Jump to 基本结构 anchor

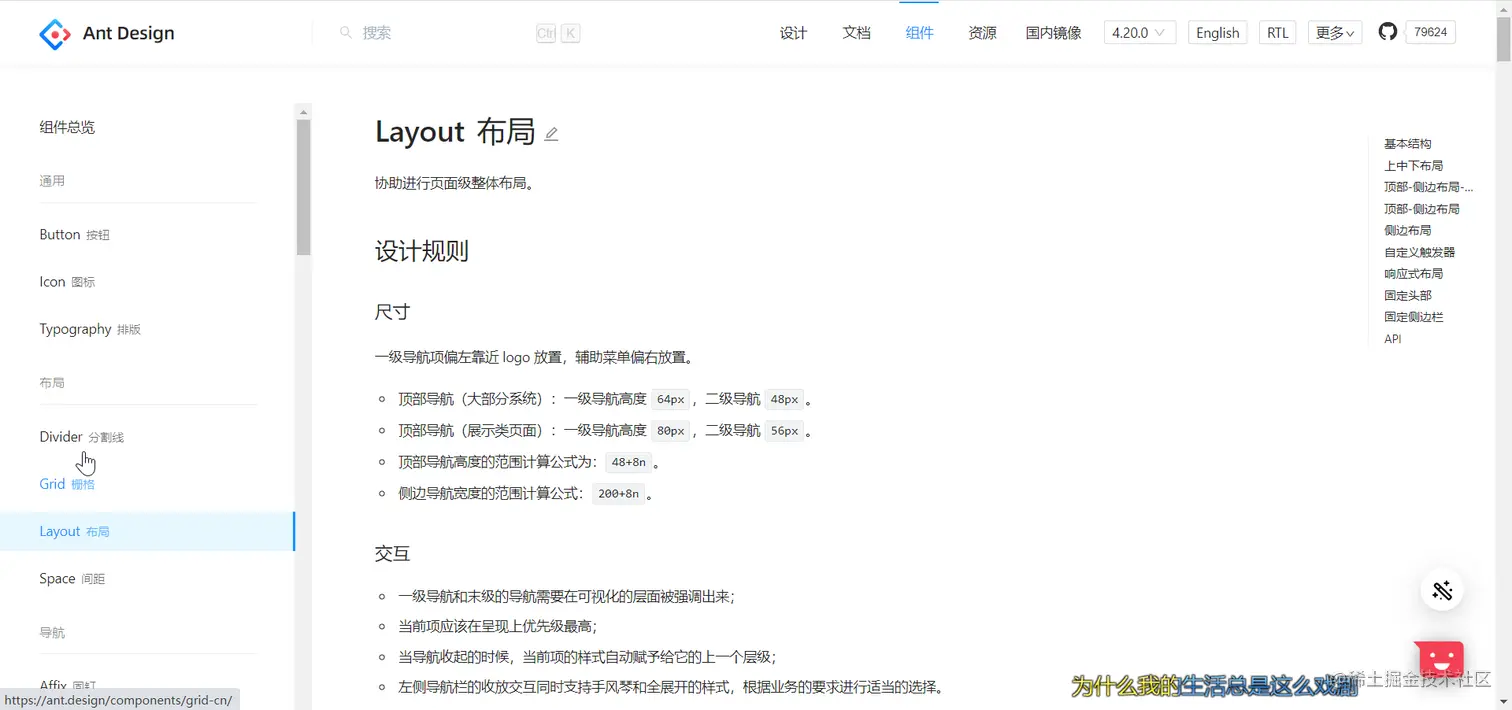click(x=1407, y=144)
